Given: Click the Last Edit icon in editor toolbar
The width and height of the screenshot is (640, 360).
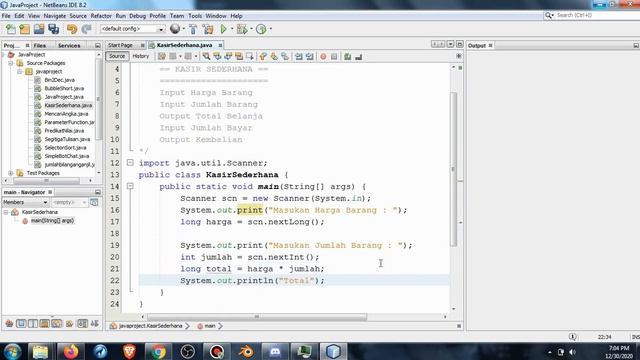Looking at the screenshot, I should click(x=162, y=56).
